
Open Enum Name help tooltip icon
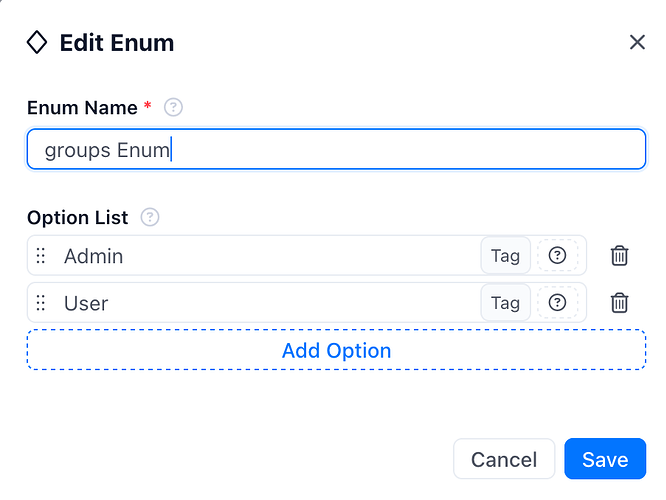click(x=173, y=107)
